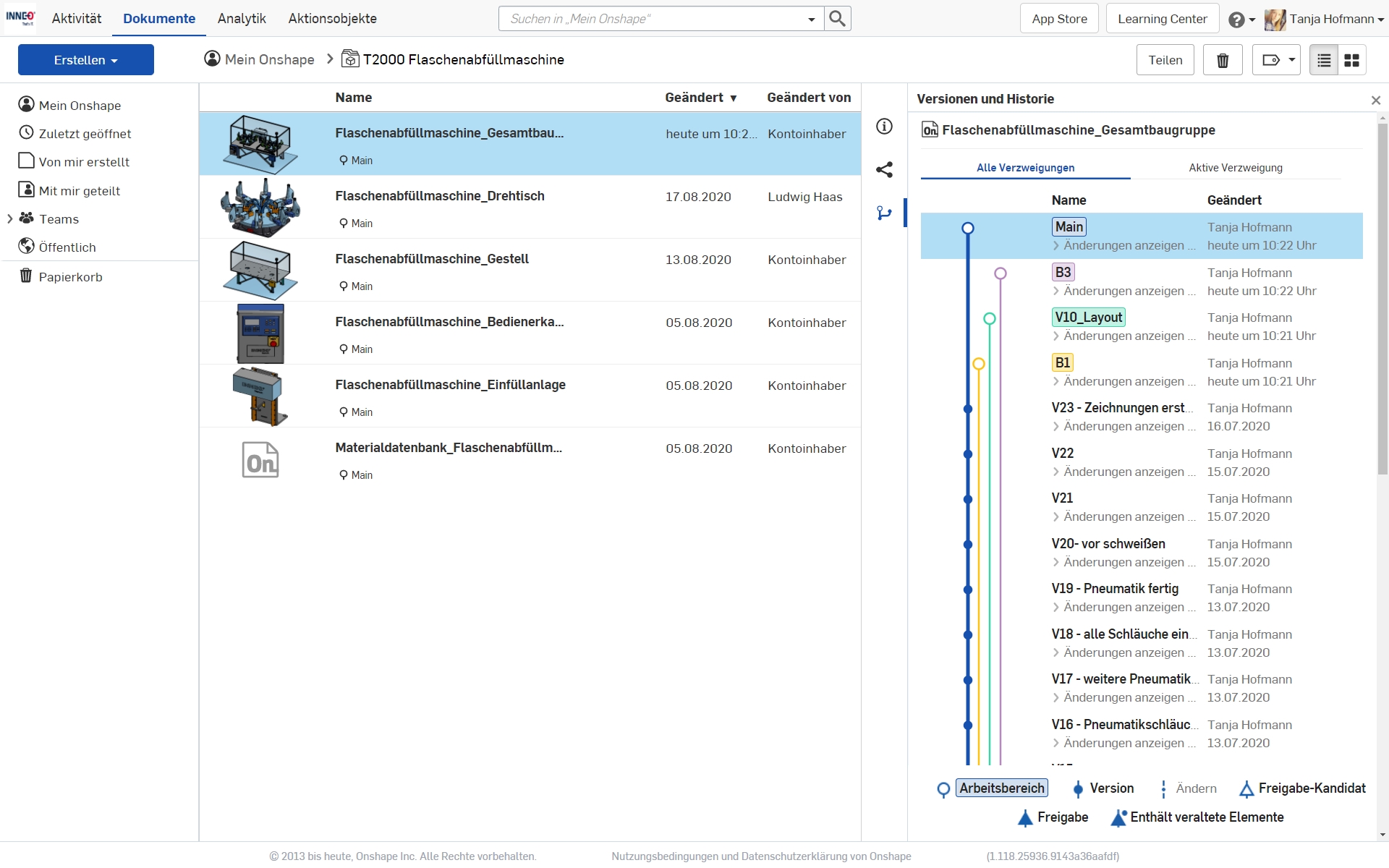Screen dimensions: 1389x868
Task: Click the share icon in side strip
Action: tap(884, 170)
